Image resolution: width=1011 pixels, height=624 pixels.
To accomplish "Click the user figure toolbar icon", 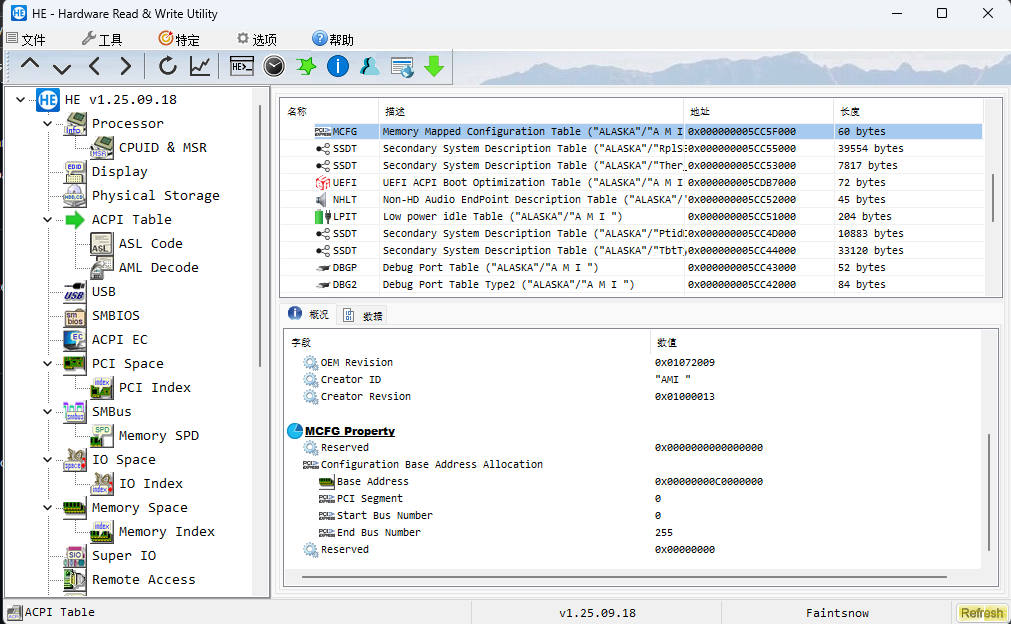I will 369,66.
